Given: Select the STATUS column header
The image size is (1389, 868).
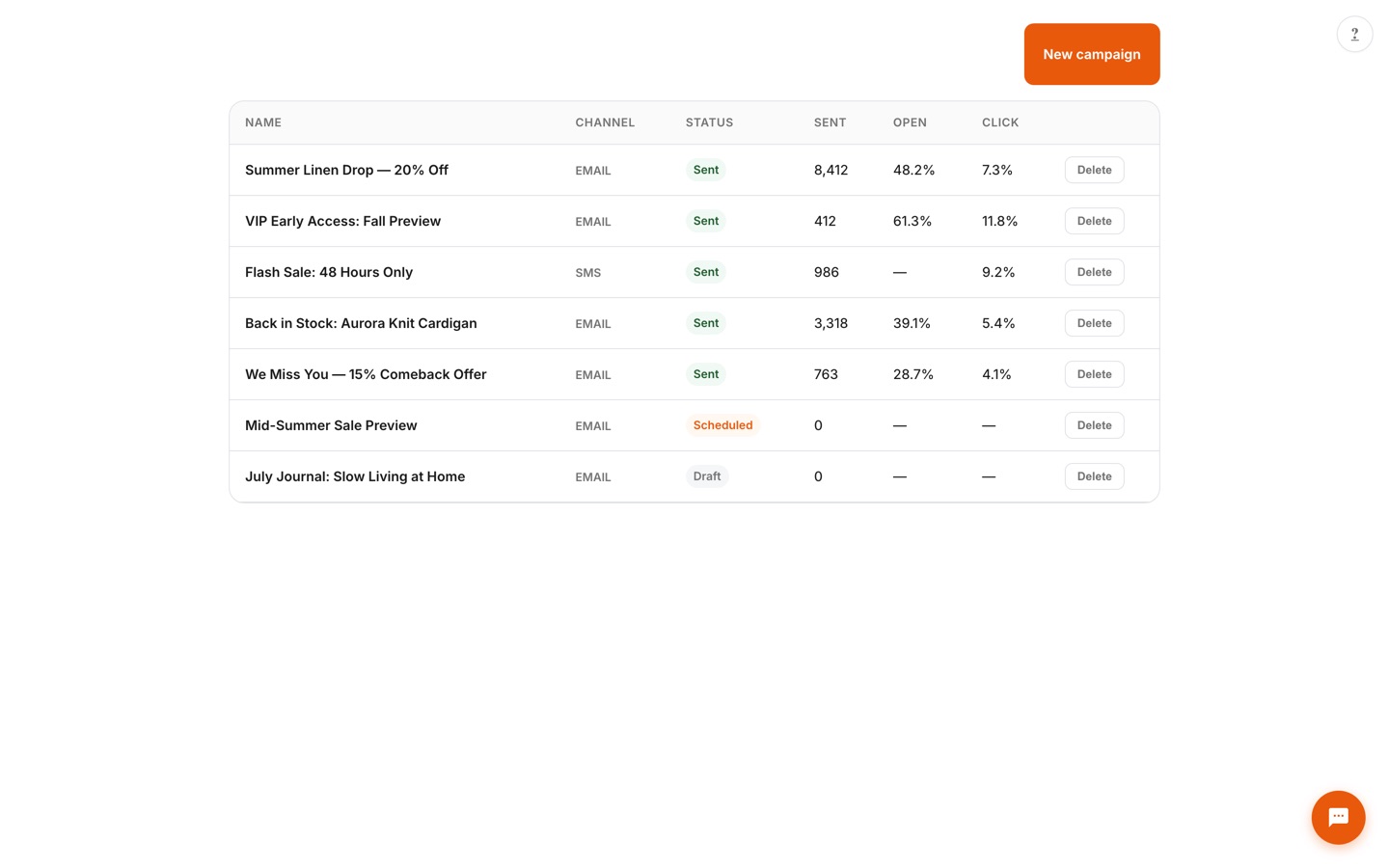Looking at the screenshot, I should pos(709,122).
